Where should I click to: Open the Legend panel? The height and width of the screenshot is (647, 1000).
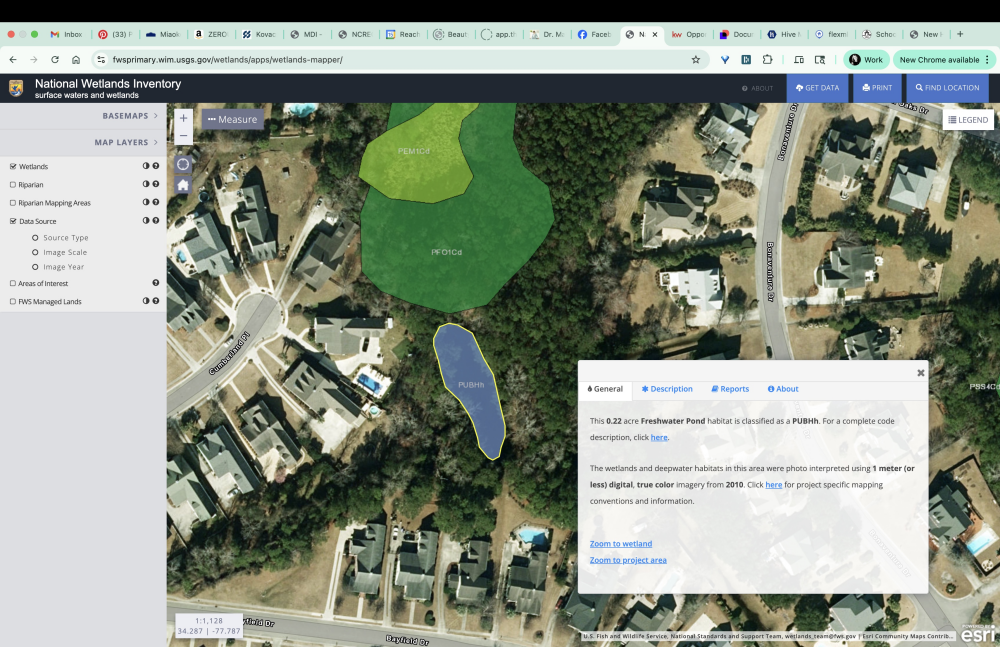(967, 120)
